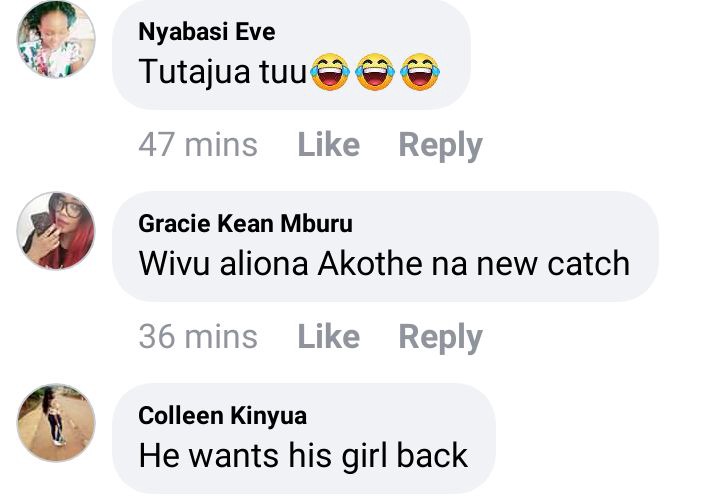Click the '36 mins' timestamp
720x504 pixels.
(x=198, y=337)
